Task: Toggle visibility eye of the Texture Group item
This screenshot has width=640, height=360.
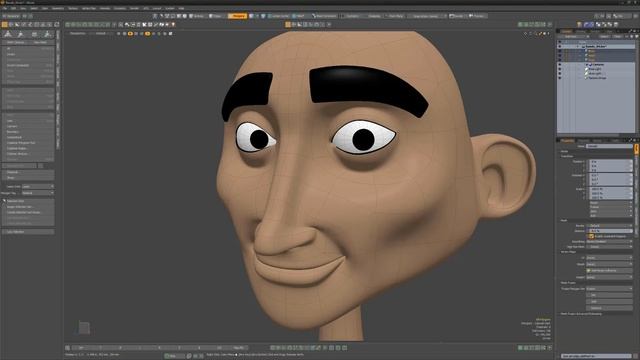Action: click(x=560, y=78)
